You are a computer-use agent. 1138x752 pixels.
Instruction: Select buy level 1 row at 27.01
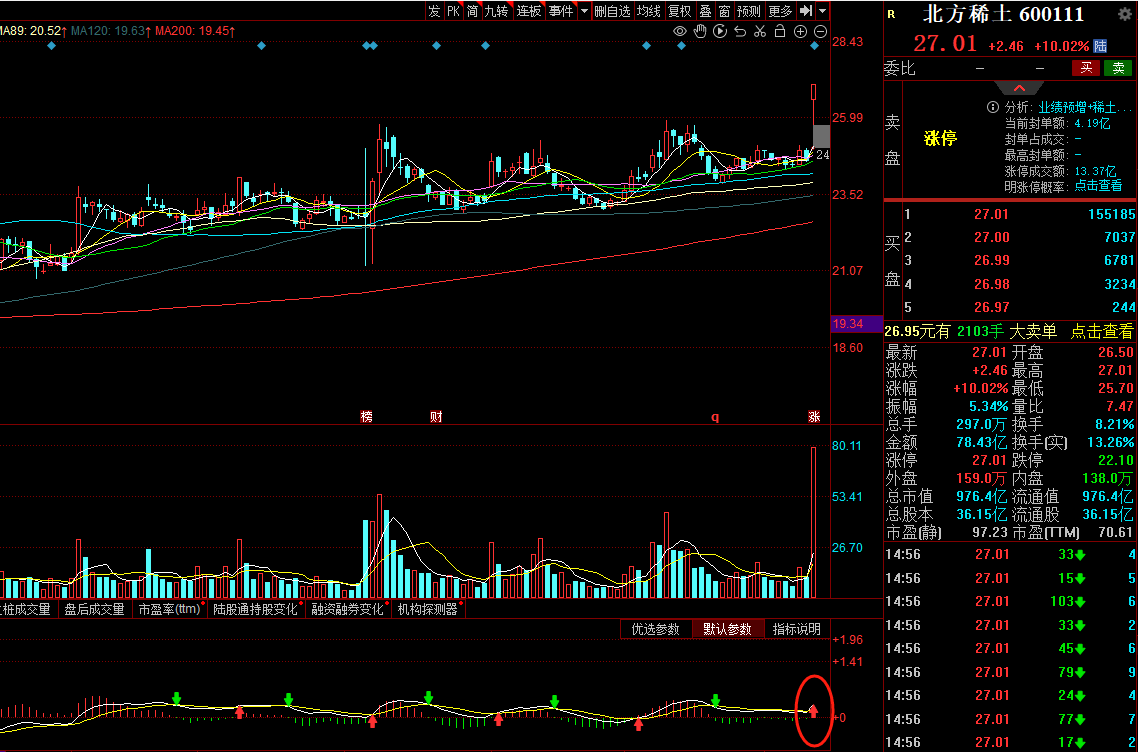pos(1019,215)
